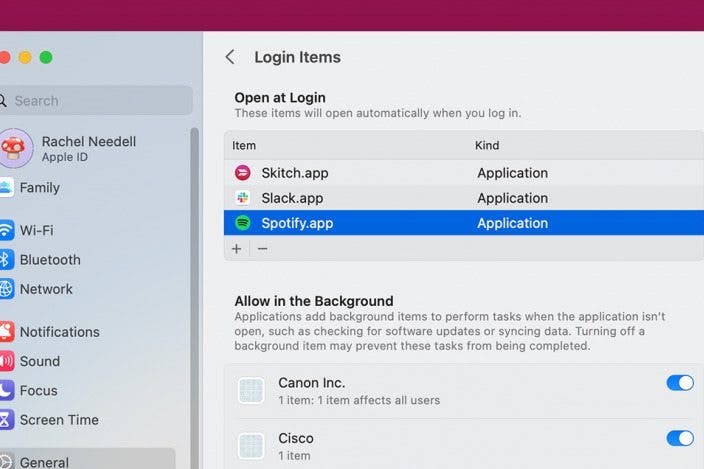
Task: Add a login item with the plus button
Action: [x=237, y=249]
